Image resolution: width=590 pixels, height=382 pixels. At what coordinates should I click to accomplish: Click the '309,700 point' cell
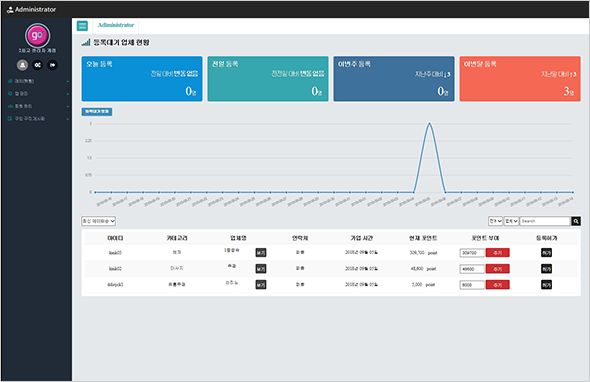tap(423, 253)
